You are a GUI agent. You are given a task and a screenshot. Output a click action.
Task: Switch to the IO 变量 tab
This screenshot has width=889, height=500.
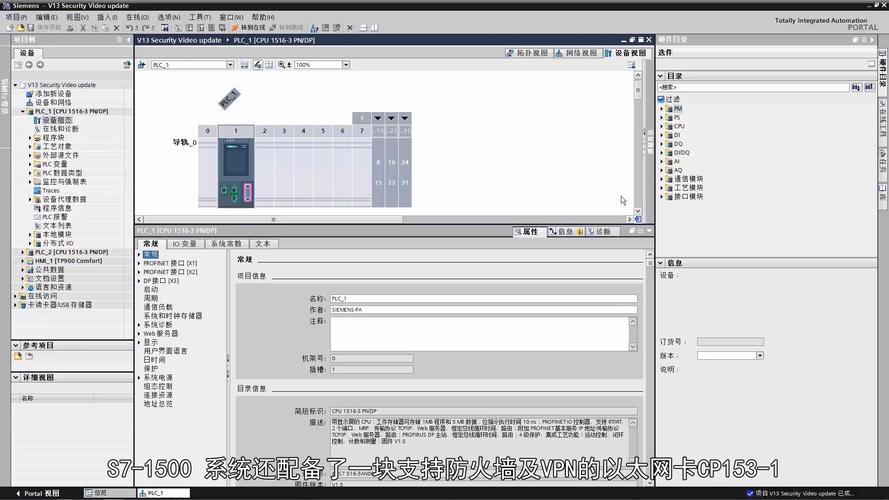pyautogui.click(x=184, y=244)
